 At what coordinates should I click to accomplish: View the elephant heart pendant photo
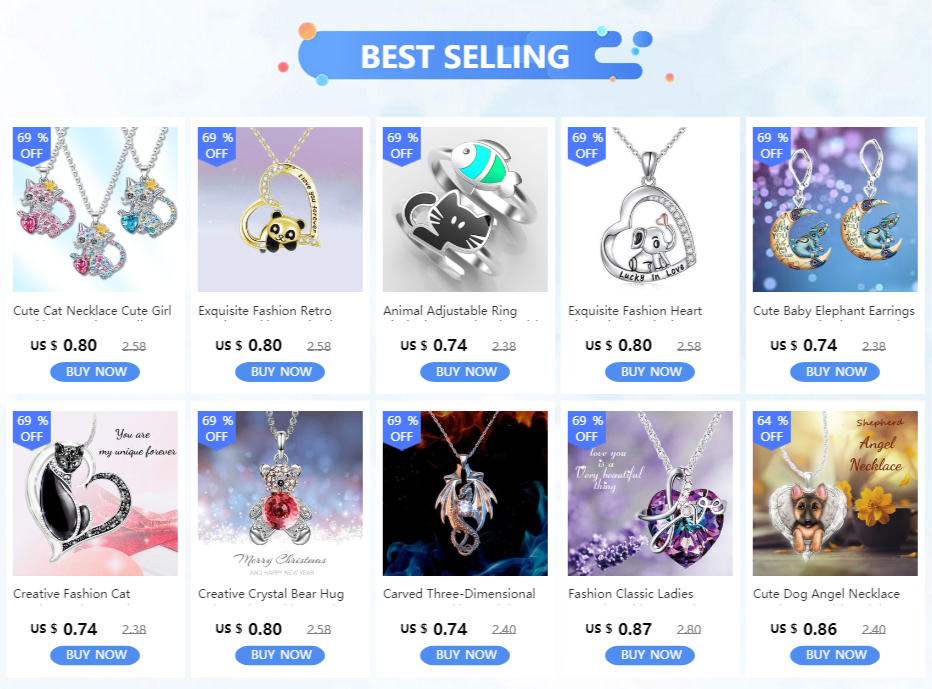(650, 209)
